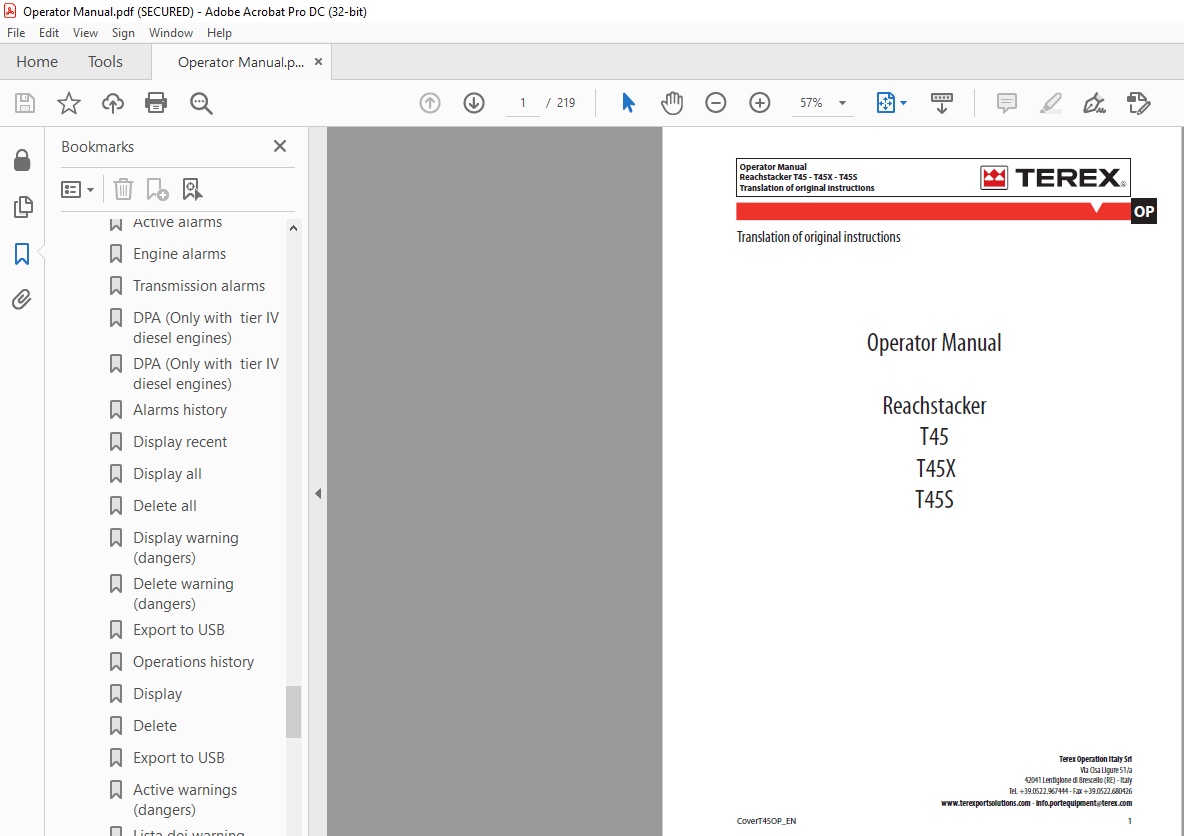Close the Bookmarks panel

point(280,146)
